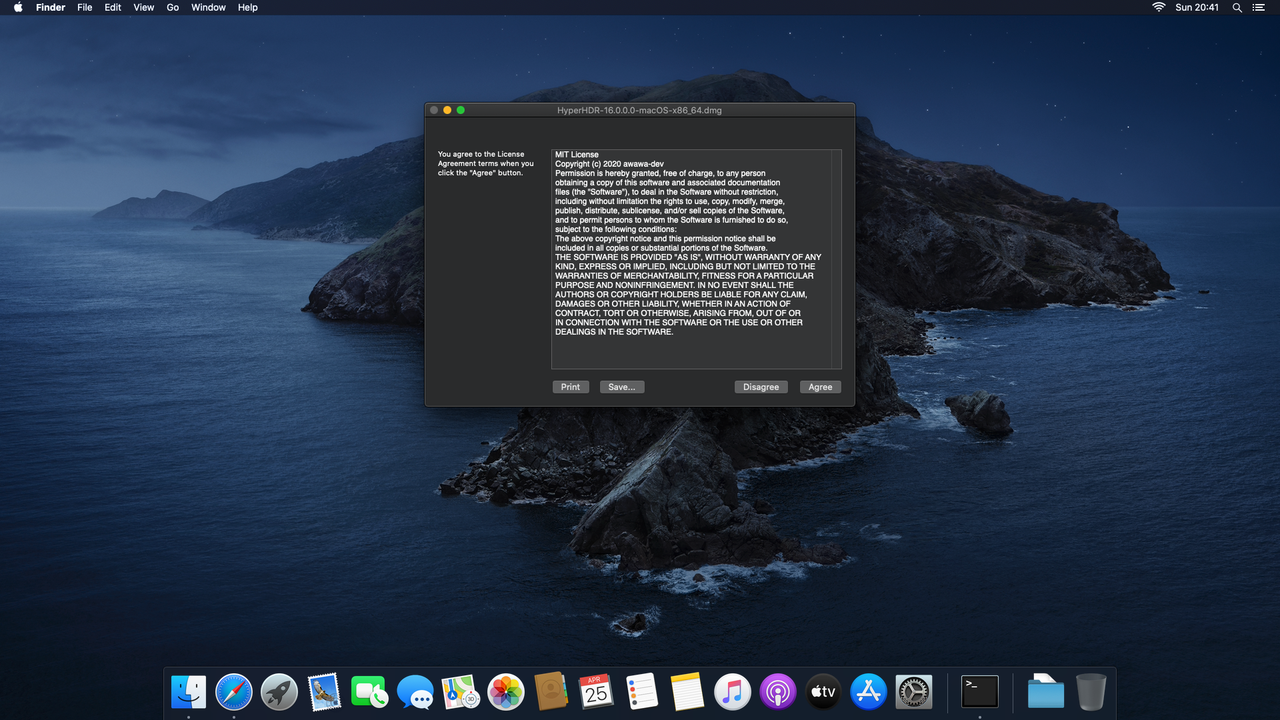Open Calendar from the Dock
Image resolution: width=1280 pixels, height=720 pixels.
(x=597, y=691)
